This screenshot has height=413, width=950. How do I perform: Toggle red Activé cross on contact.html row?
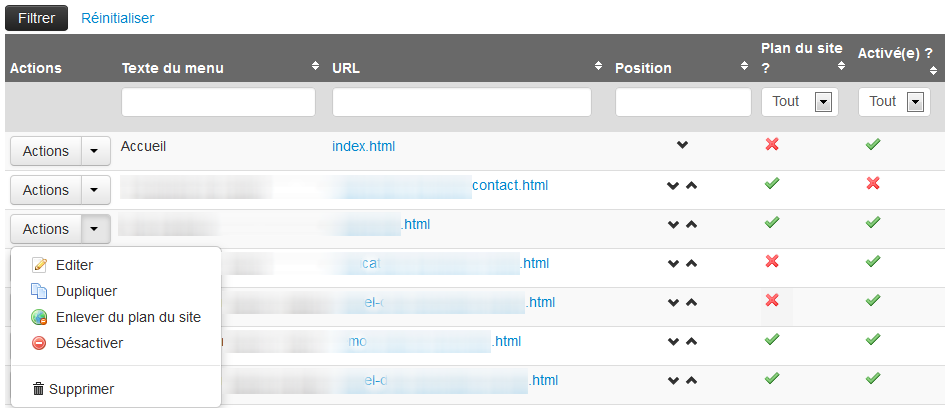click(872, 184)
